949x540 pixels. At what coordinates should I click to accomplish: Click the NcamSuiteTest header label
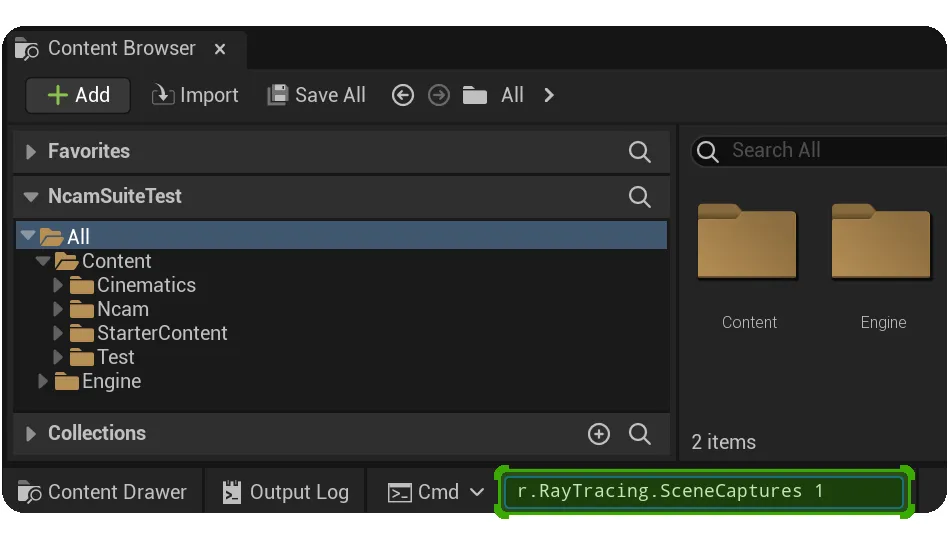(114, 196)
